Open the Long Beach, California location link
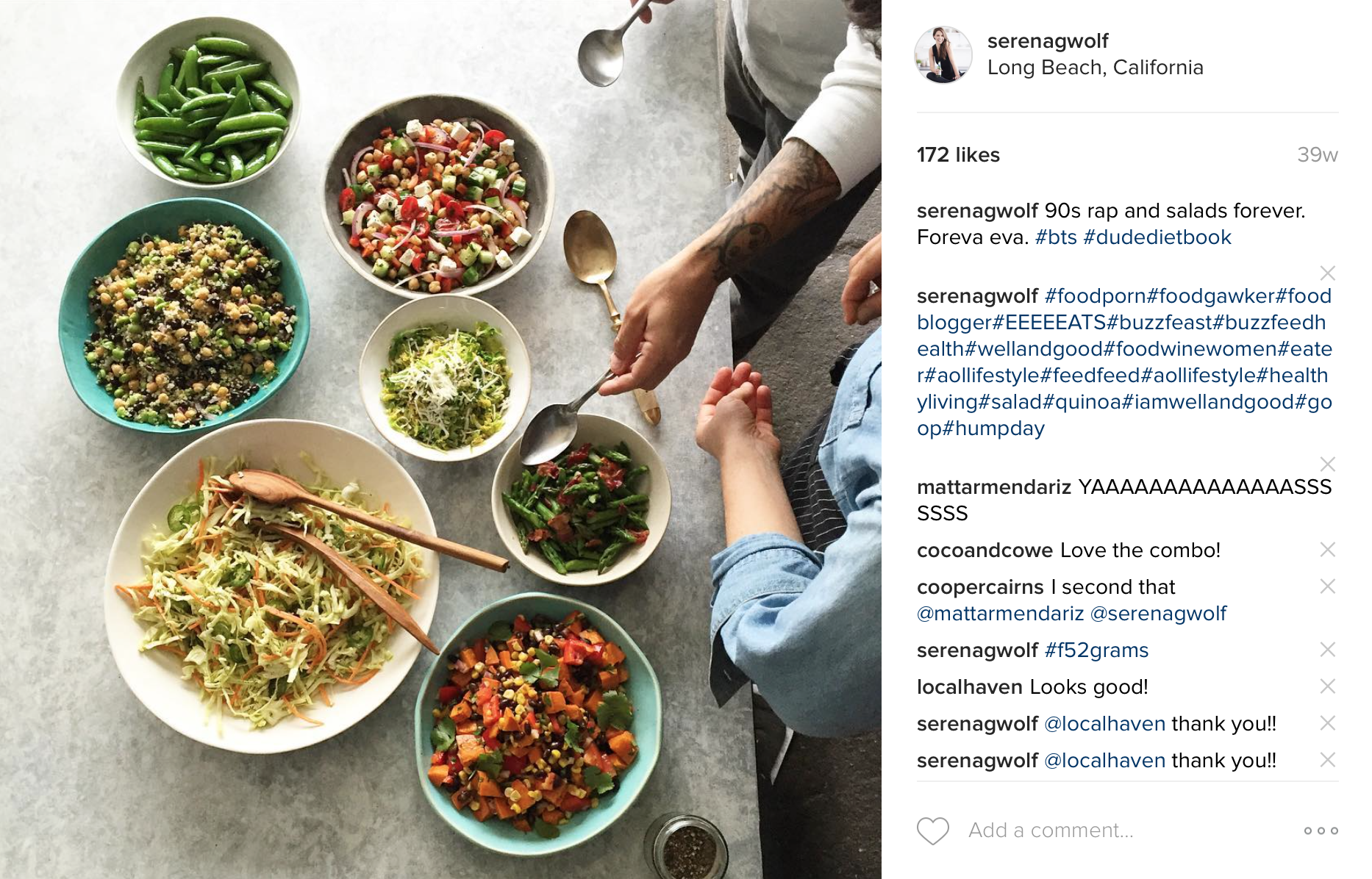 [x=1095, y=68]
